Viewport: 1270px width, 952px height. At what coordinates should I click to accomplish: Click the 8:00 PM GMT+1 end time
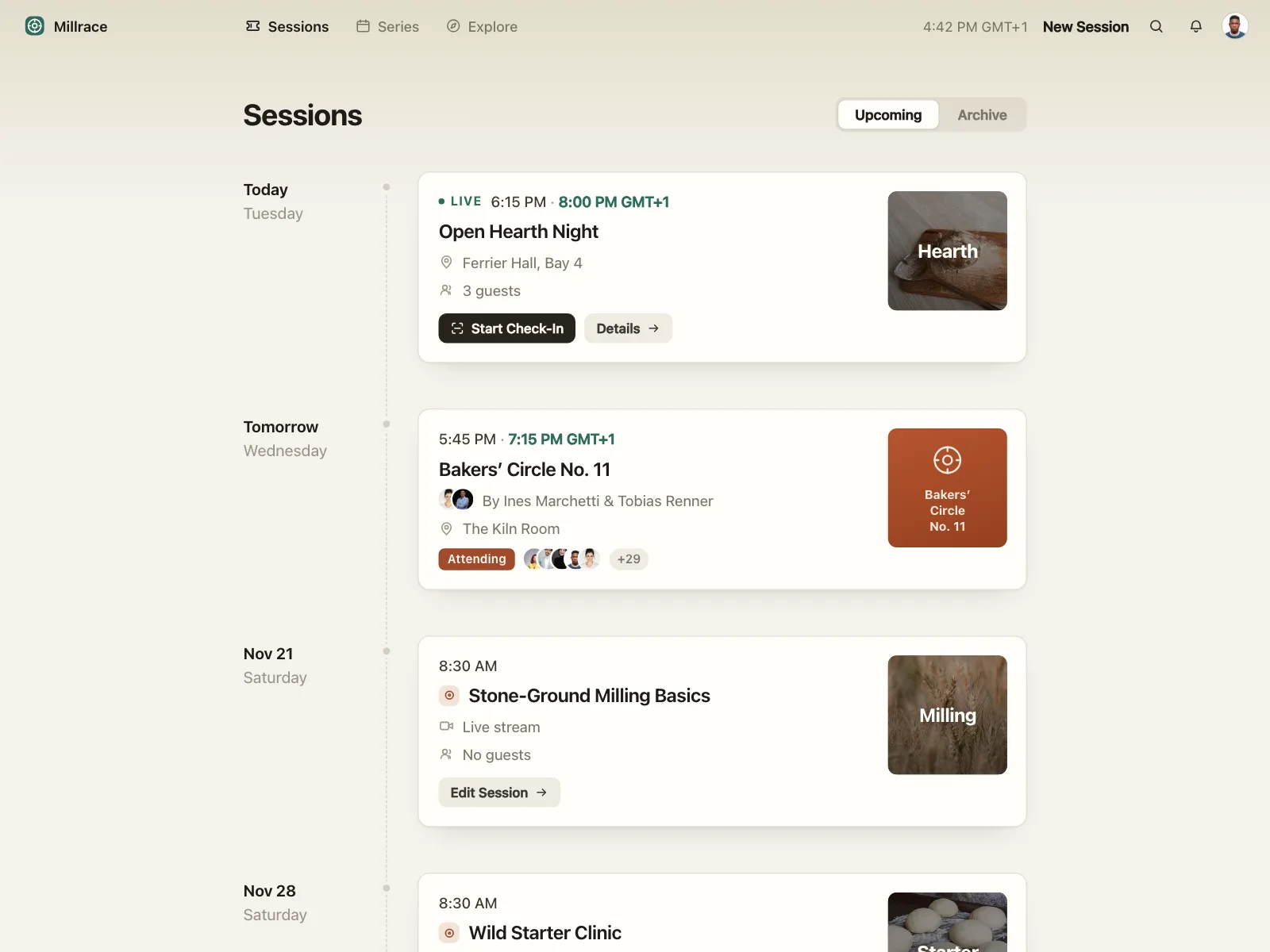pos(614,202)
